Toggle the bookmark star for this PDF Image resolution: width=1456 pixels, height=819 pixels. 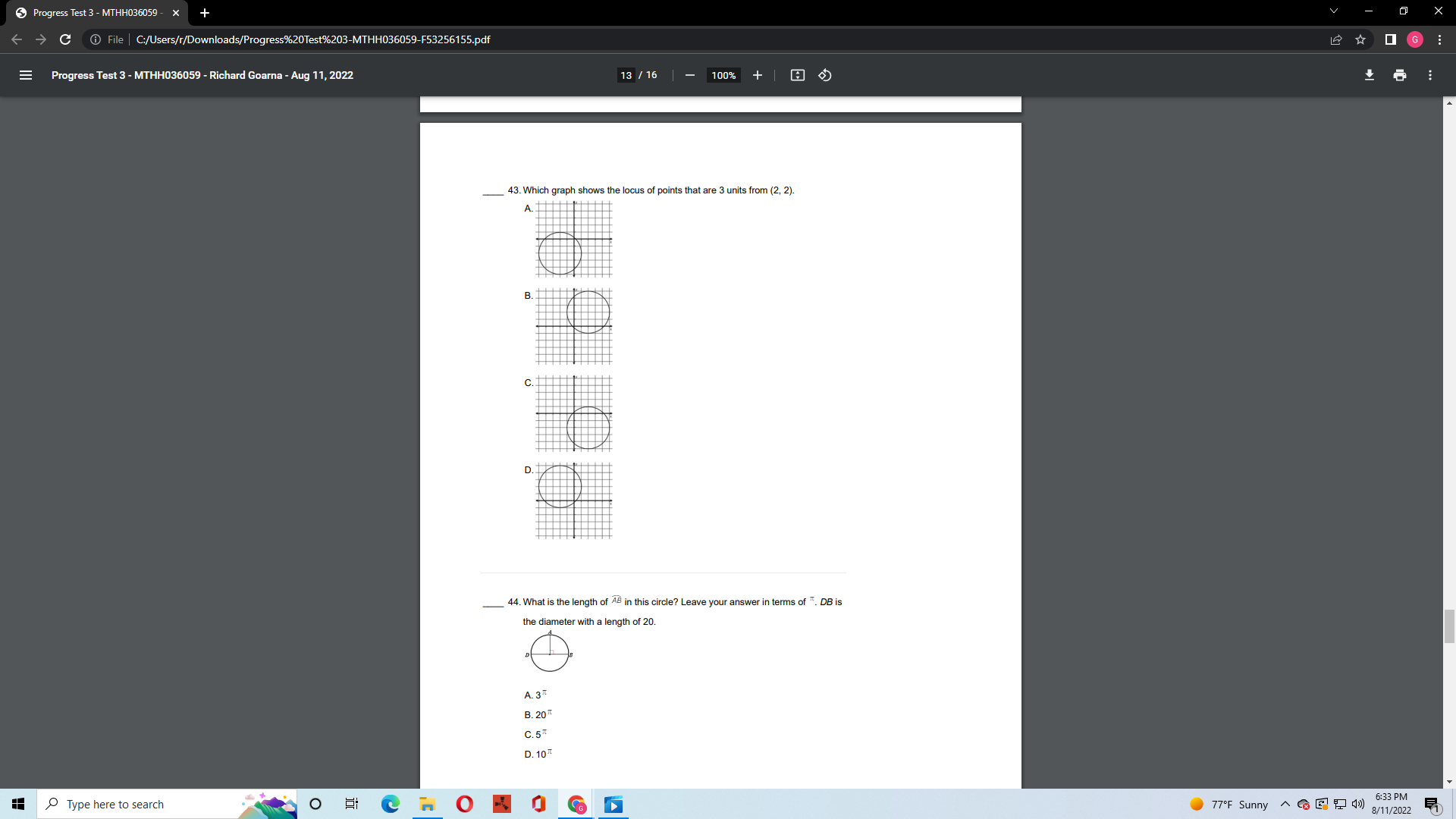(1361, 39)
